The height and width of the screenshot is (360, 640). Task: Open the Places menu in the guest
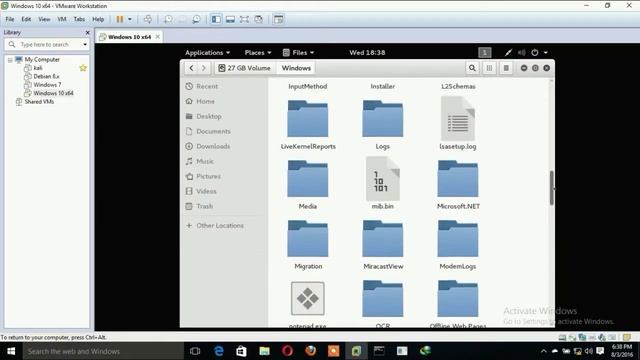[258, 53]
